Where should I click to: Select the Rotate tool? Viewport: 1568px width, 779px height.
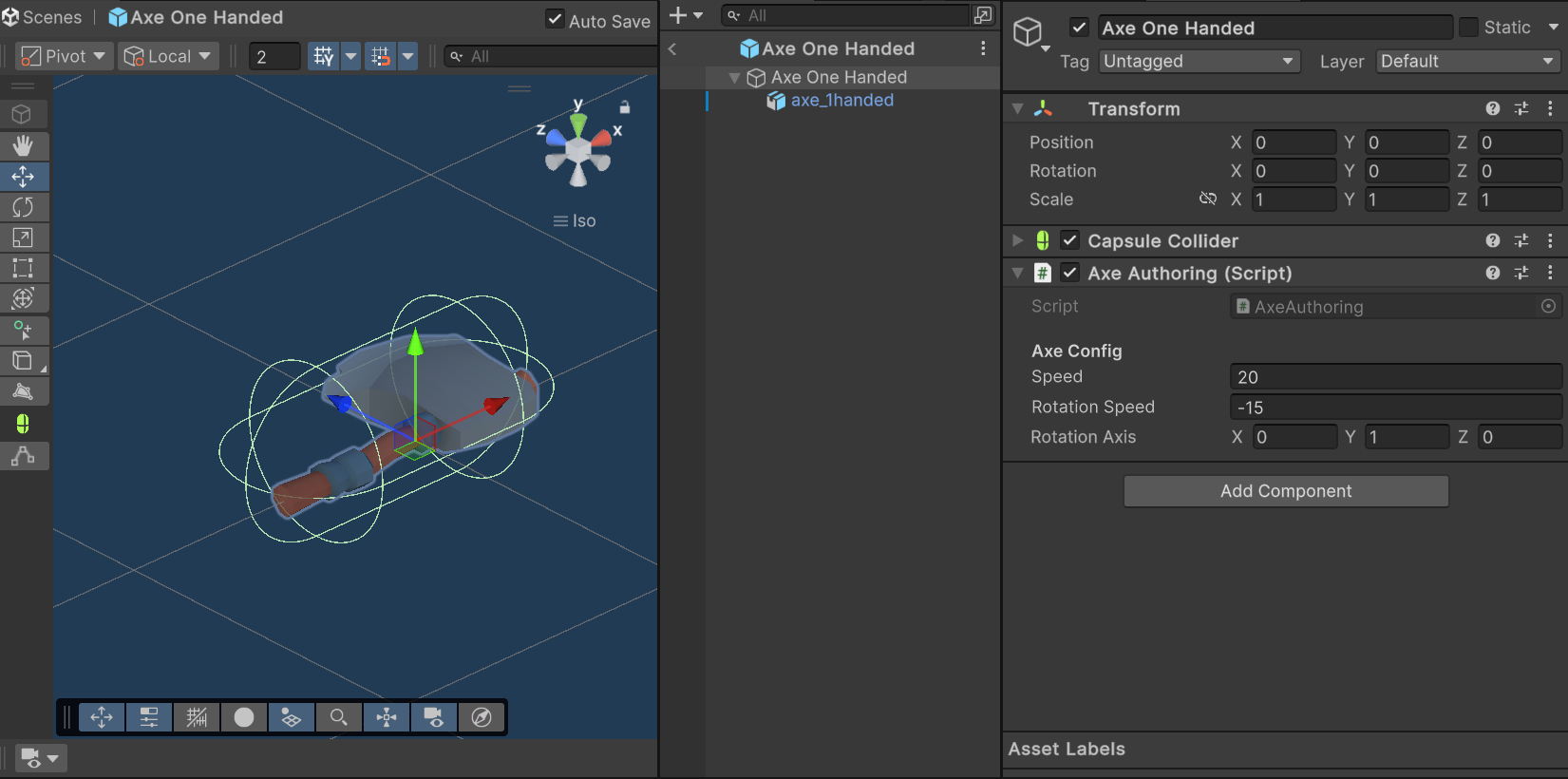point(23,207)
